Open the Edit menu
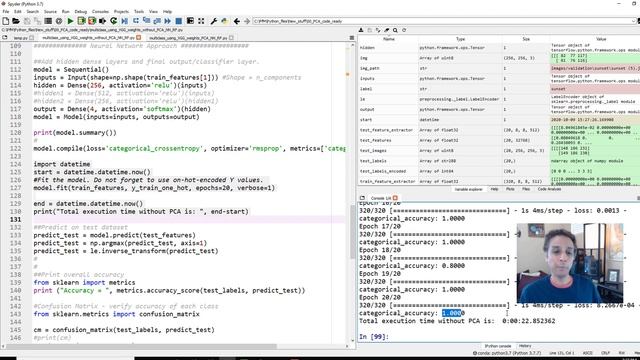 click(18, 11)
